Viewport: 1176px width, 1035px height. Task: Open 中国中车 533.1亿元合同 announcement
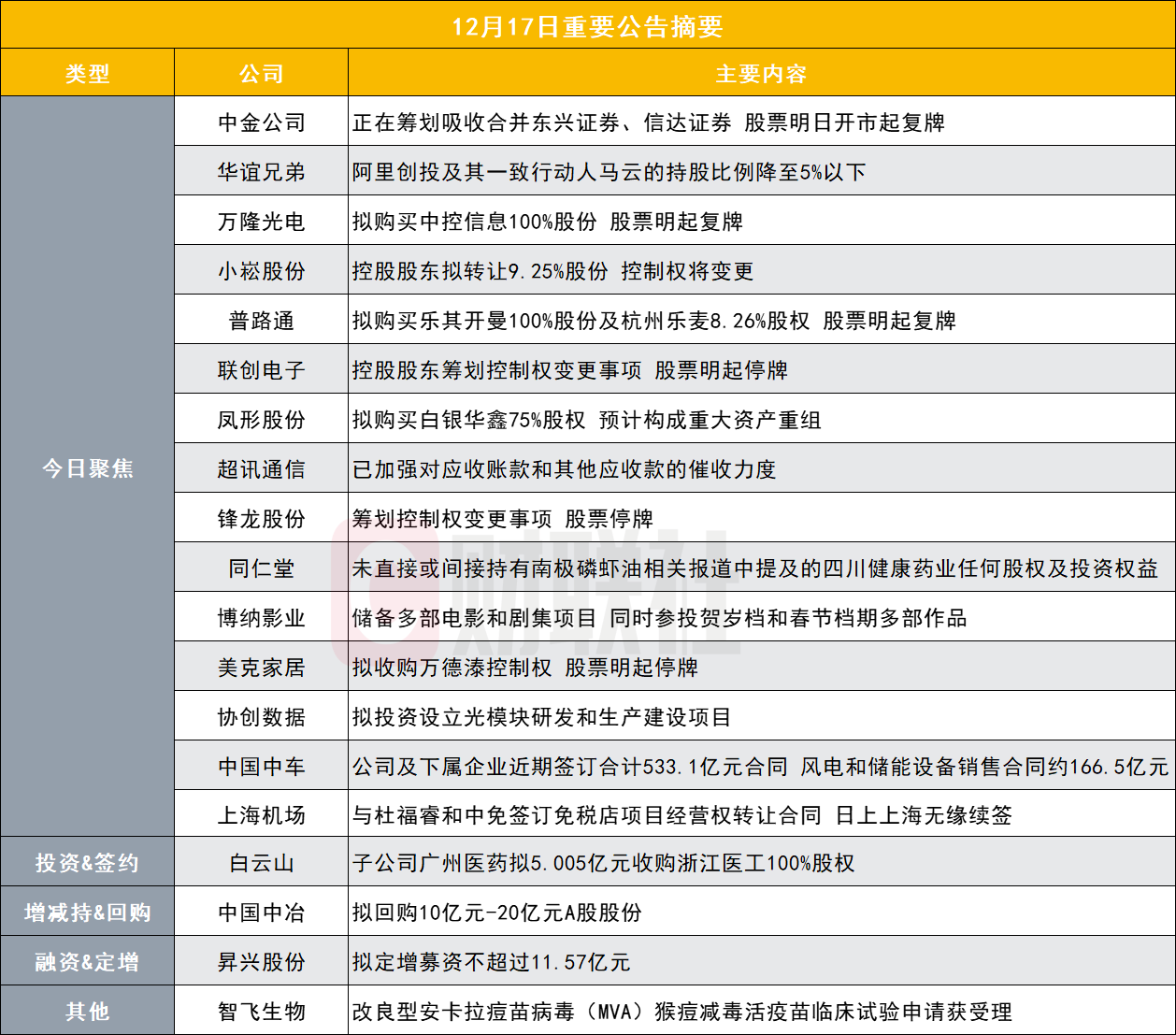[759, 767]
